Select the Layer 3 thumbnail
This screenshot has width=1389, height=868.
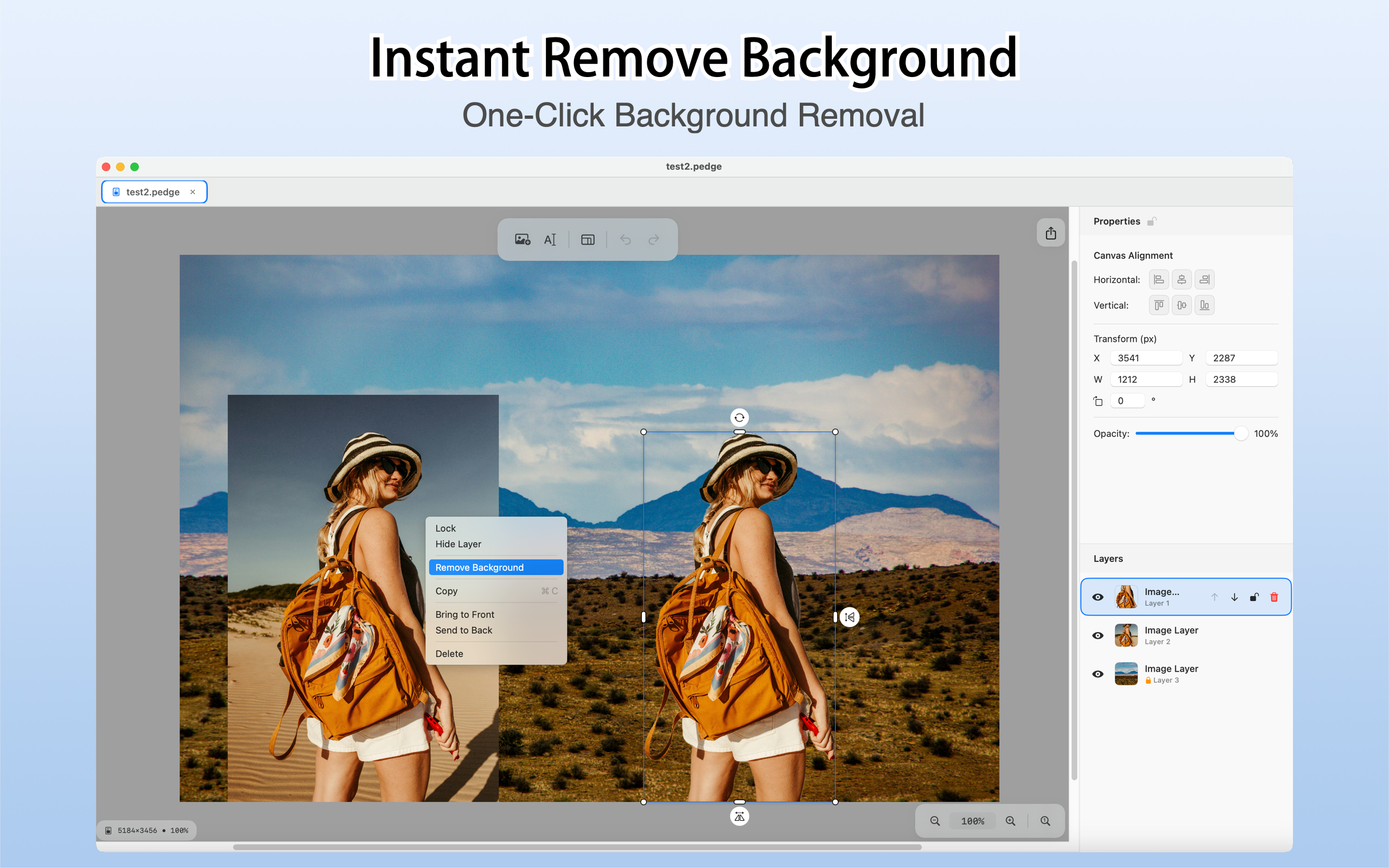[1125, 674]
